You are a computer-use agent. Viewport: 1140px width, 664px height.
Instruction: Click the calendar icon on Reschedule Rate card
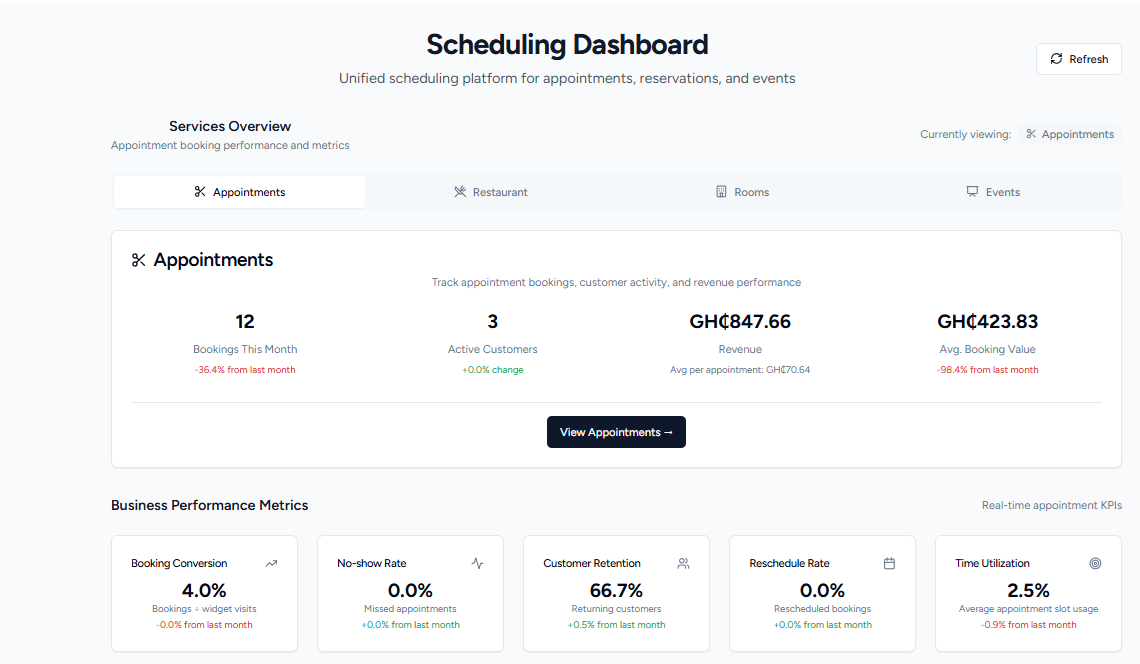tap(889, 564)
